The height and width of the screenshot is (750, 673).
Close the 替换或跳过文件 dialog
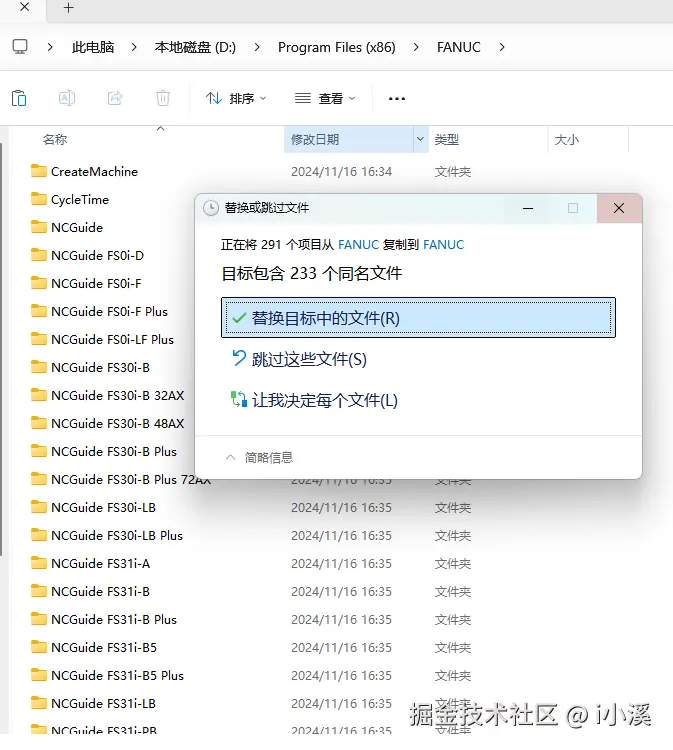(x=619, y=208)
